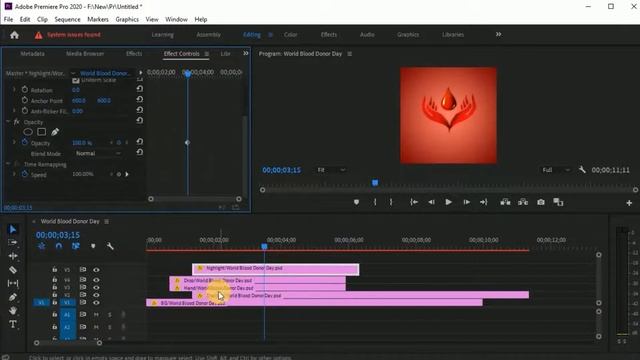The height and width of the screenshot is (360, 640).
Task: Toggle V5 track output eye
Action: tap(96, 270)
